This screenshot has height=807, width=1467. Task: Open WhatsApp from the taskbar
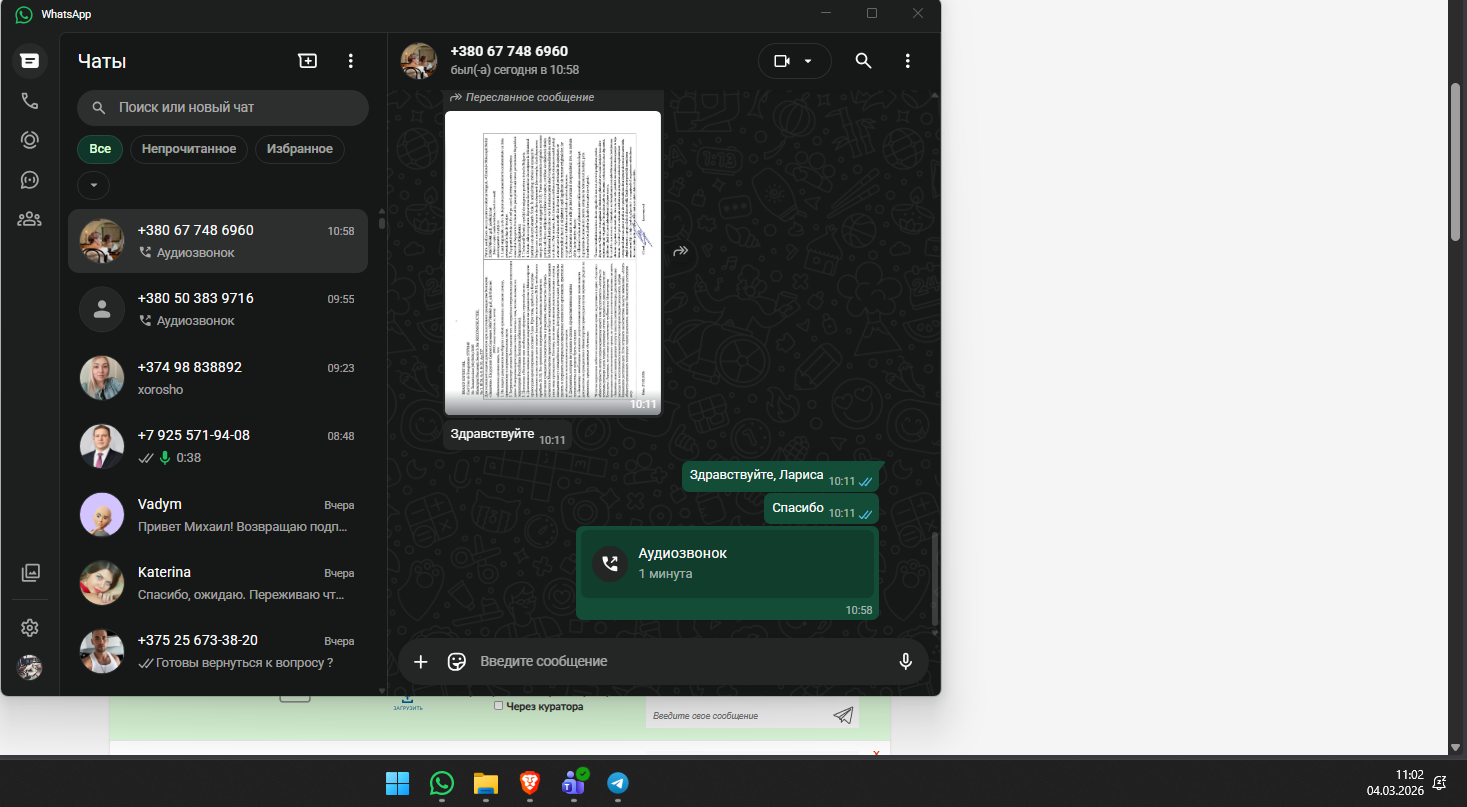coord(441,783)
